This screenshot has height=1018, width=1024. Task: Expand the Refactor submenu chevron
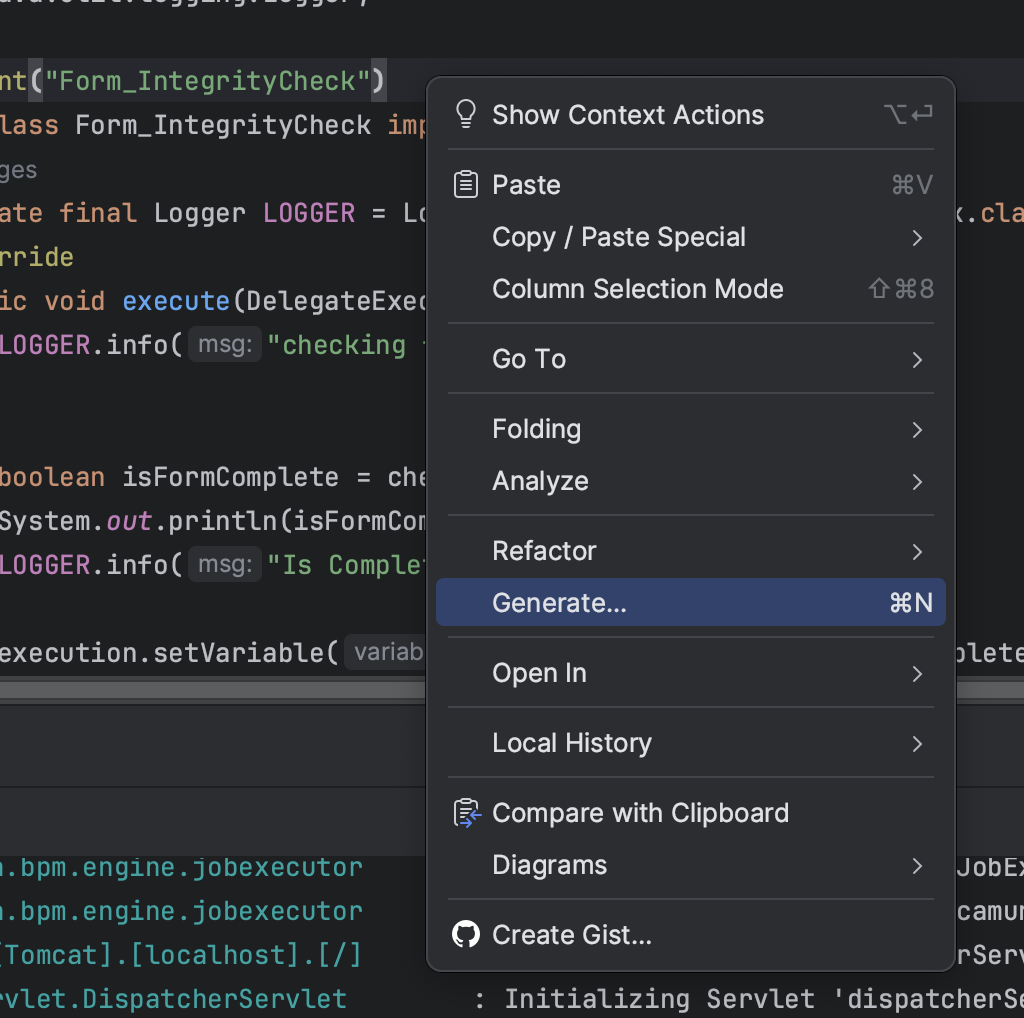click(917, 552)
